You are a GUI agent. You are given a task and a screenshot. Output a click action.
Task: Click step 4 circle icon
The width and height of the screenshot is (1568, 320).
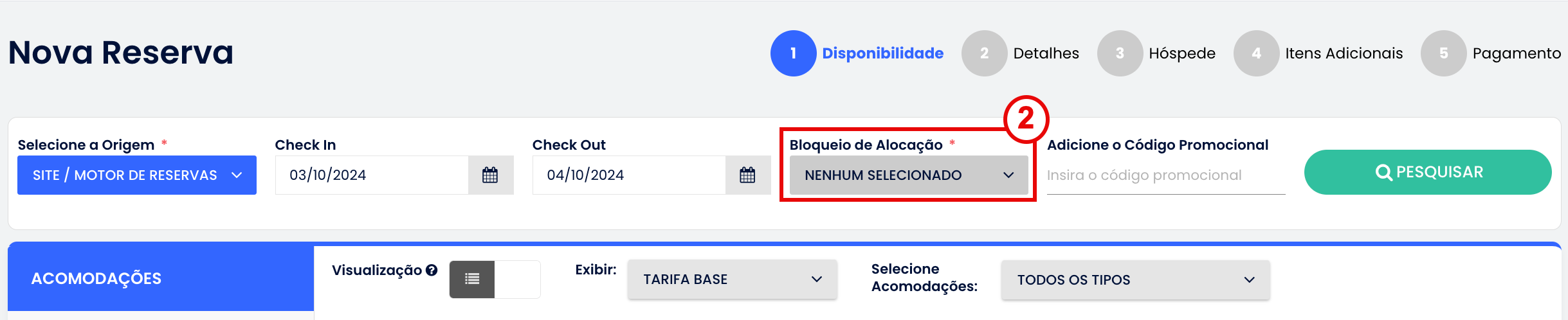1256,53
